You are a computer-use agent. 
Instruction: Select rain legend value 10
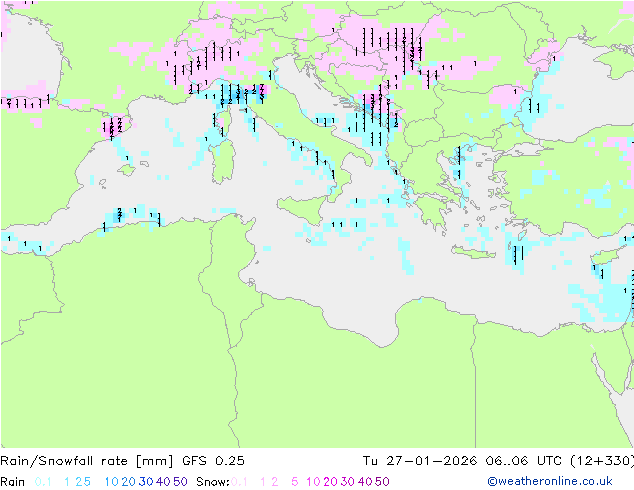[111, 482]
